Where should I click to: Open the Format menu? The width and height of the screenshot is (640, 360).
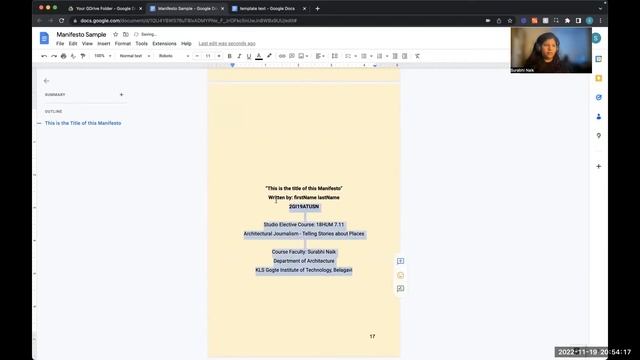[x=122, y=44]
